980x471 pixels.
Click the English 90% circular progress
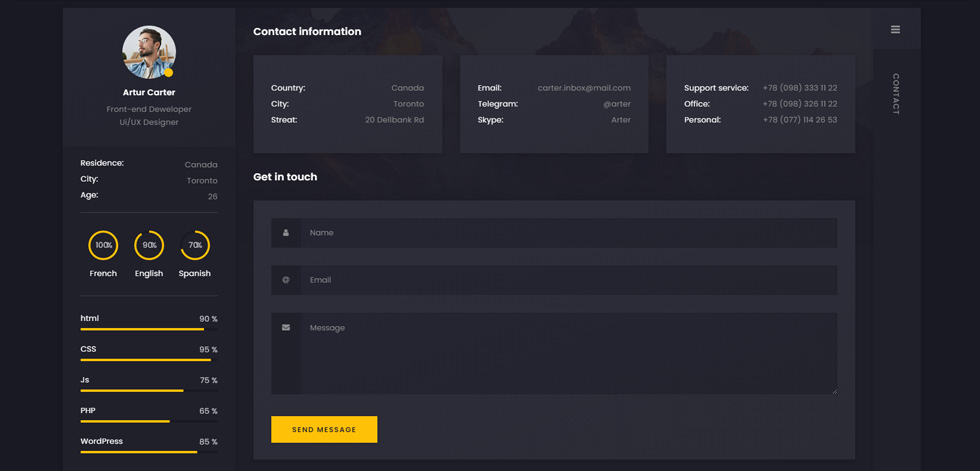pos(149,245)
